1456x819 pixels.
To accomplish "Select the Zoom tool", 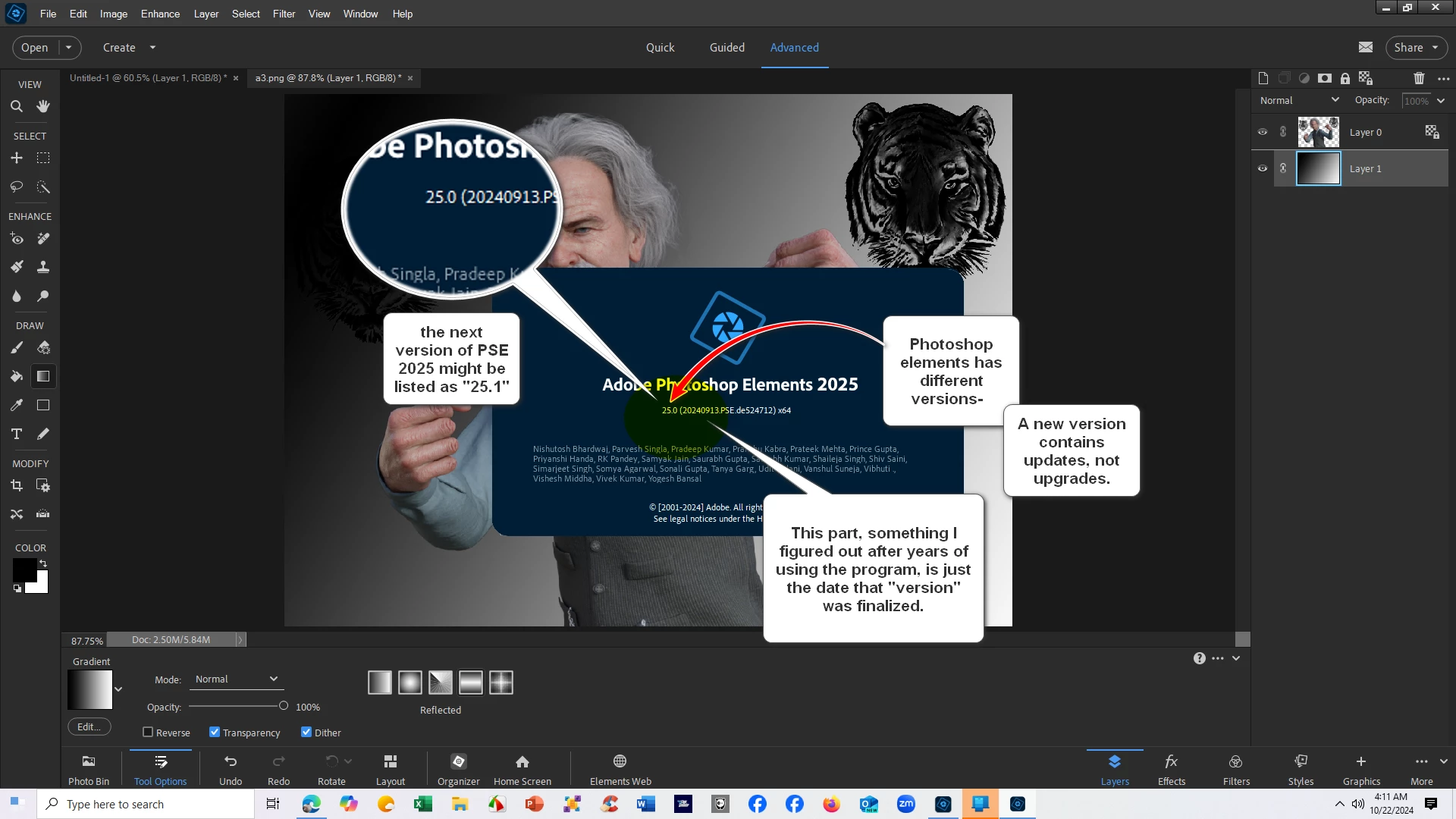I will pyautogui.click(x=16, y=106).
